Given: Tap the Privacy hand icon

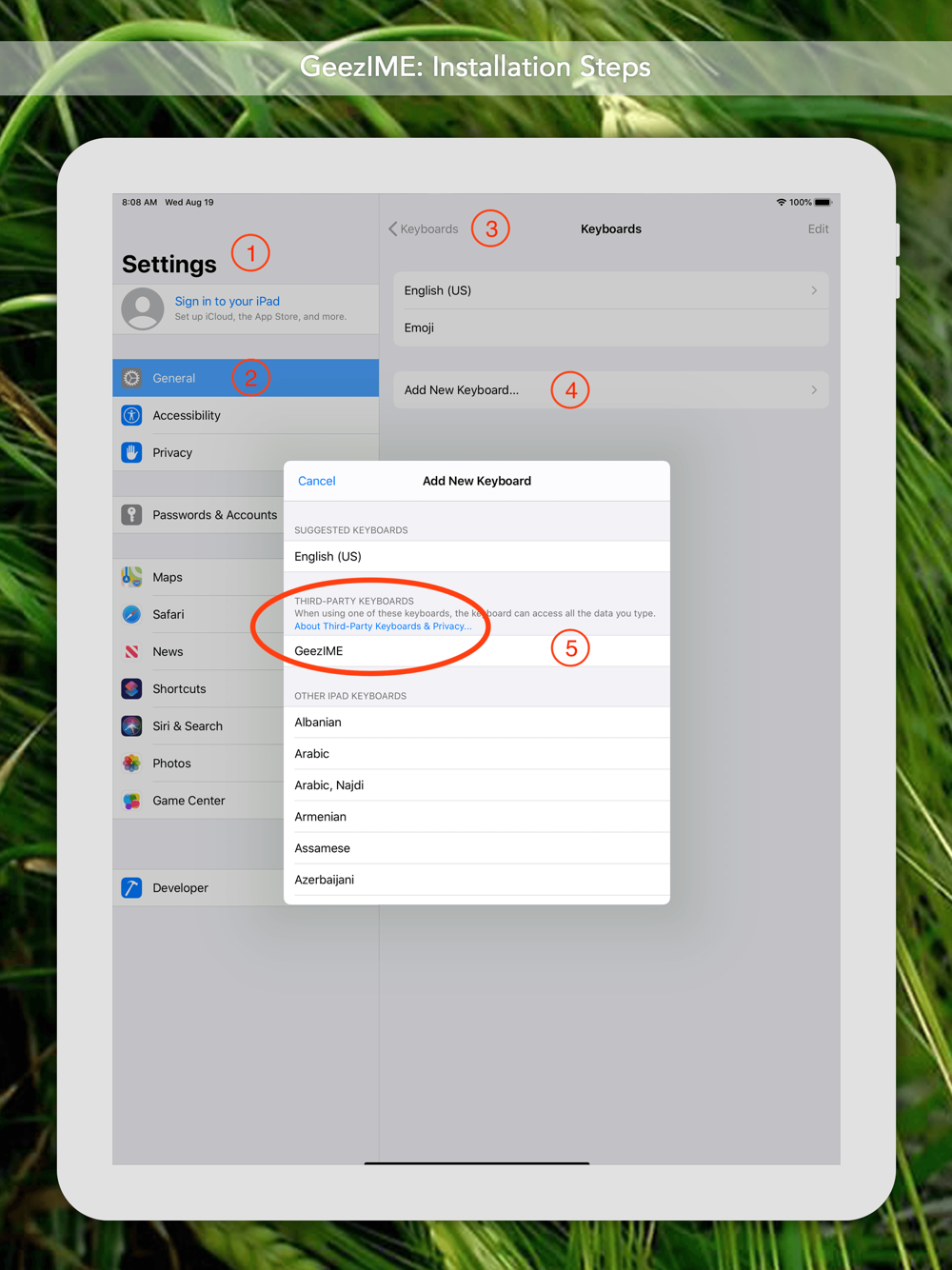Looking at the screenshot, I should point(132,452).
